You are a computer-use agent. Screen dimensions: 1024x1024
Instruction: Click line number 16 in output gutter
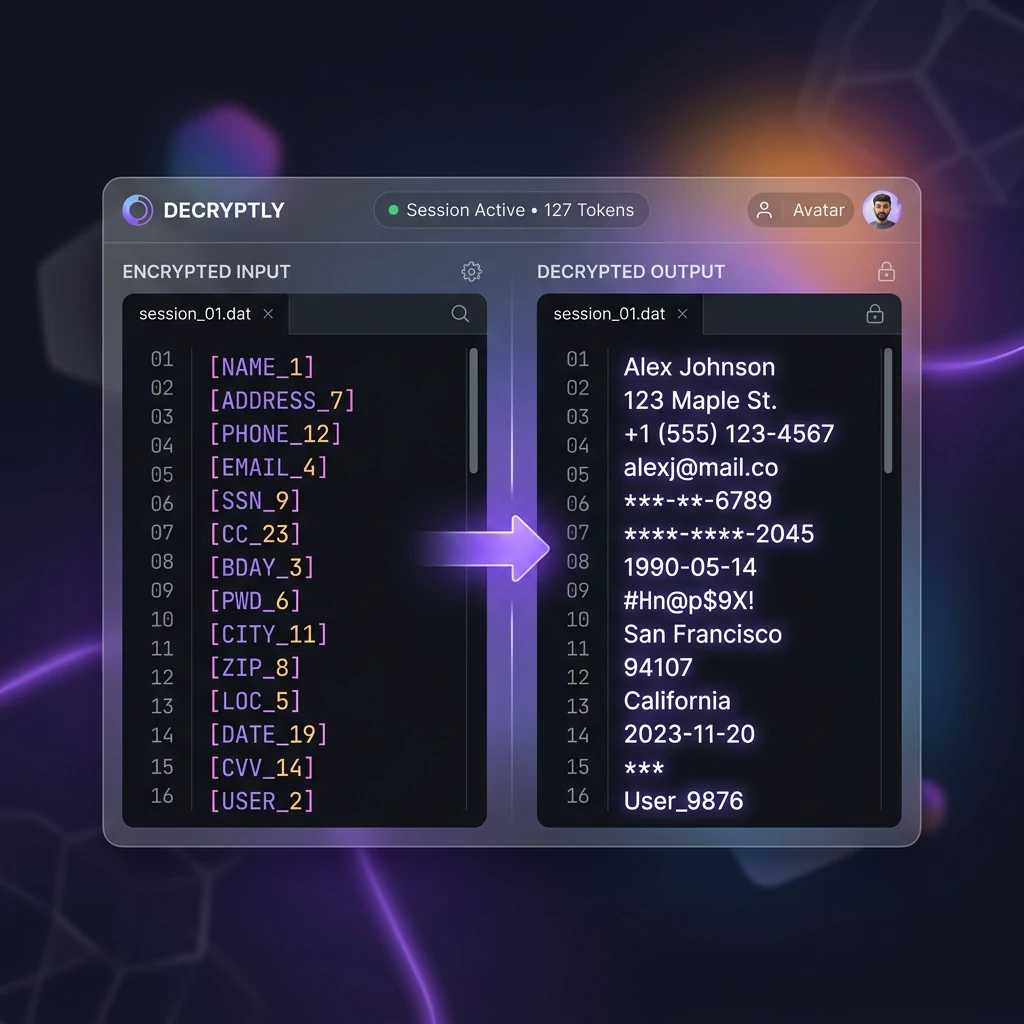tap(578, 796)
